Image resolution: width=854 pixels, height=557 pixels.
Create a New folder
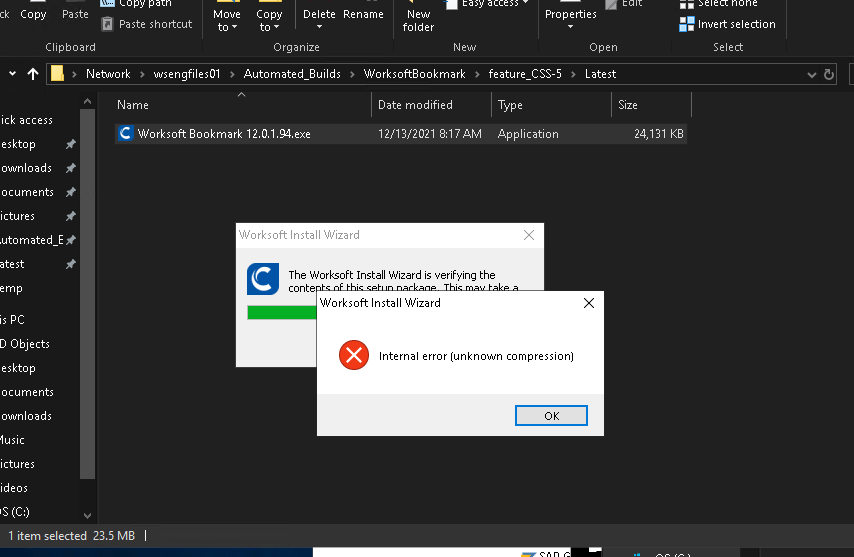[418, 20]
